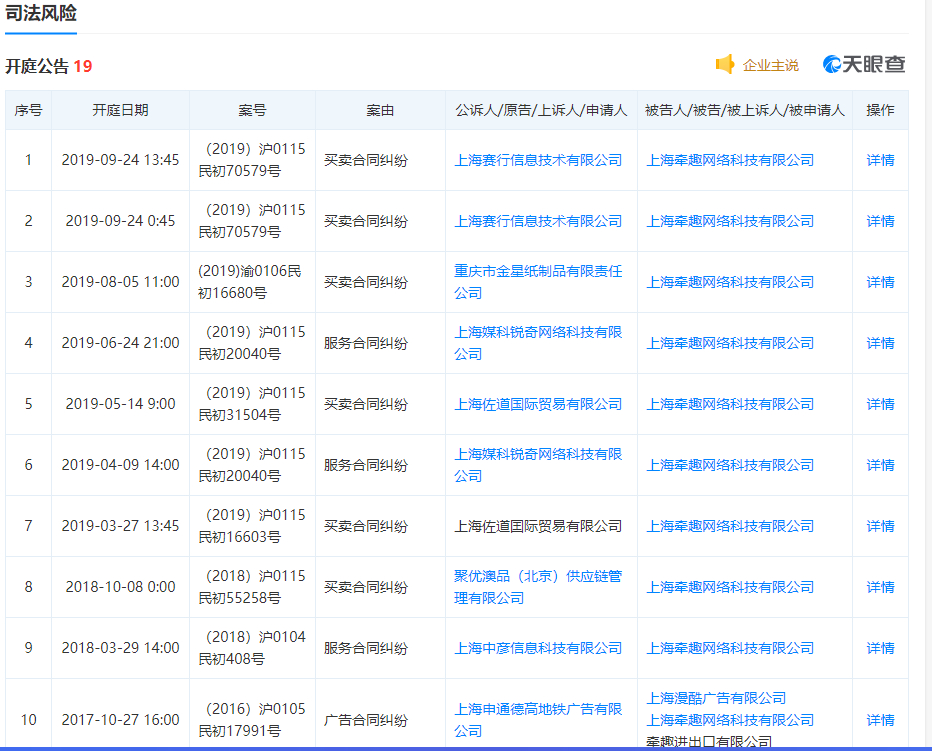Click the 案由 column header

pyautogui.click(x=380, y=110)
